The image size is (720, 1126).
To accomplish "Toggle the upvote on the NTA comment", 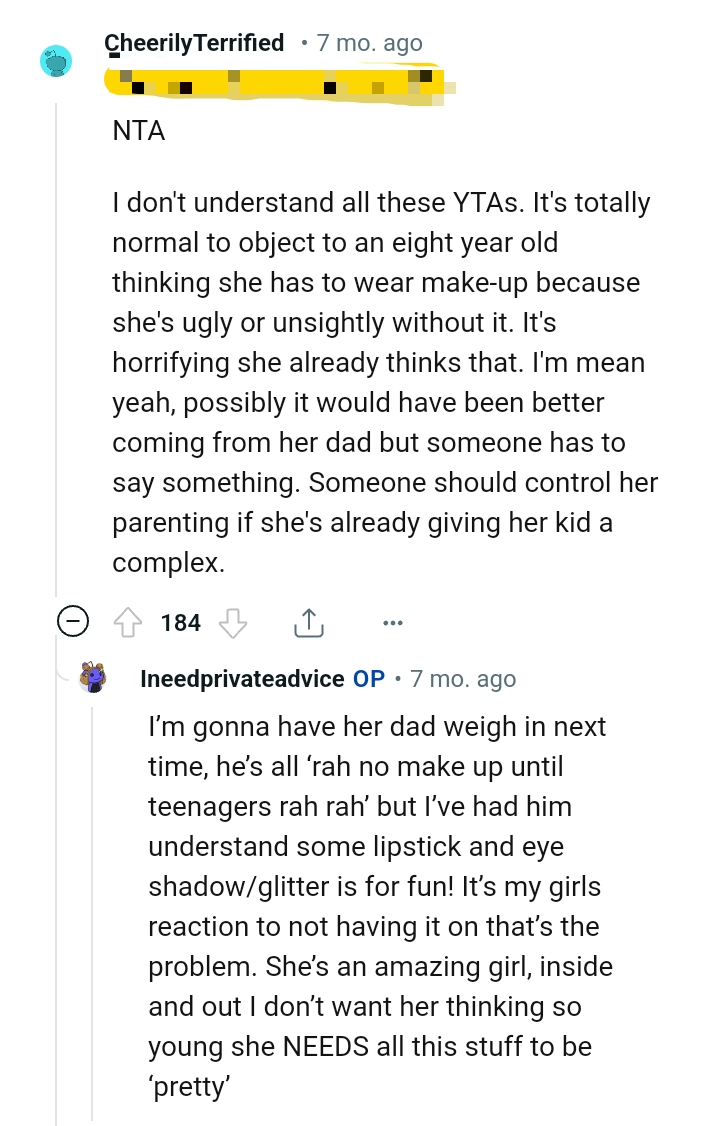I will pyautogui.click(x=129, y=622).
